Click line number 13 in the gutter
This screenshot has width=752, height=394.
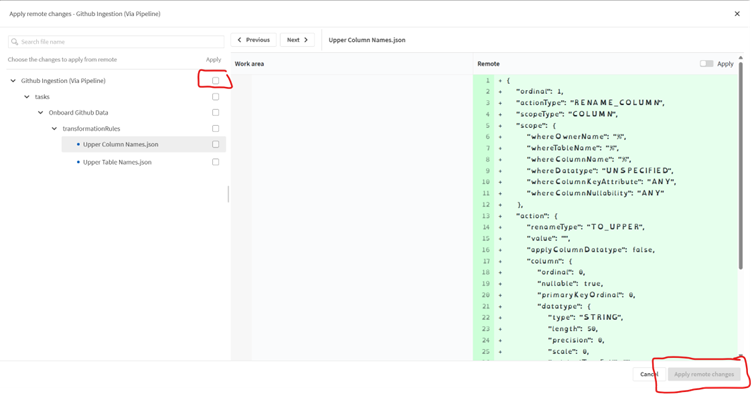coord(486,216)
